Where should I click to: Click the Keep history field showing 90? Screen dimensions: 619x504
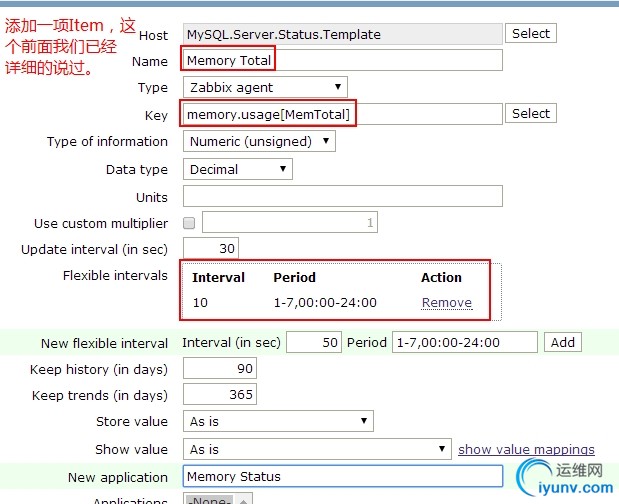coord(220,368)
